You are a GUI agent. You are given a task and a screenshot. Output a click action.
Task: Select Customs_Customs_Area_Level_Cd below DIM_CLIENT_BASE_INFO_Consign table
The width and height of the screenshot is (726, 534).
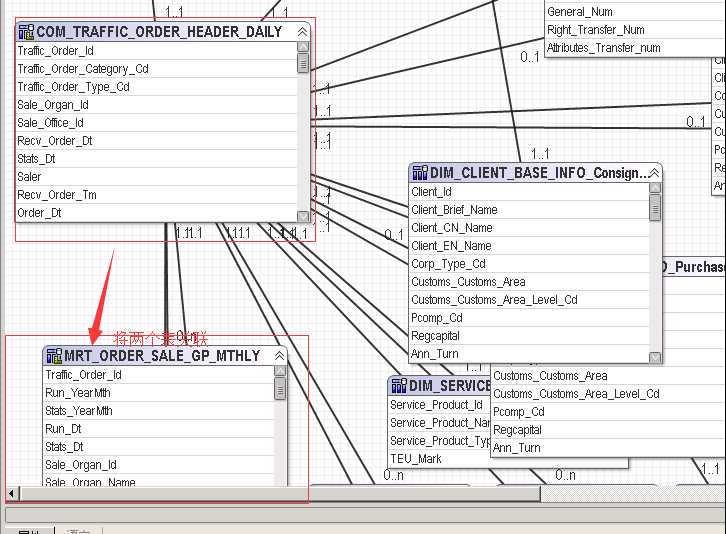608,394
